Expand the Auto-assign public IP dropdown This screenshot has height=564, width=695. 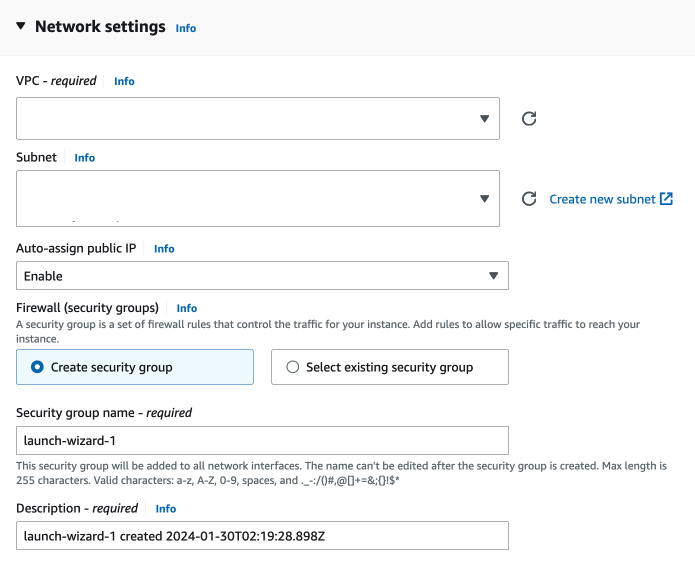coord(262,275)
